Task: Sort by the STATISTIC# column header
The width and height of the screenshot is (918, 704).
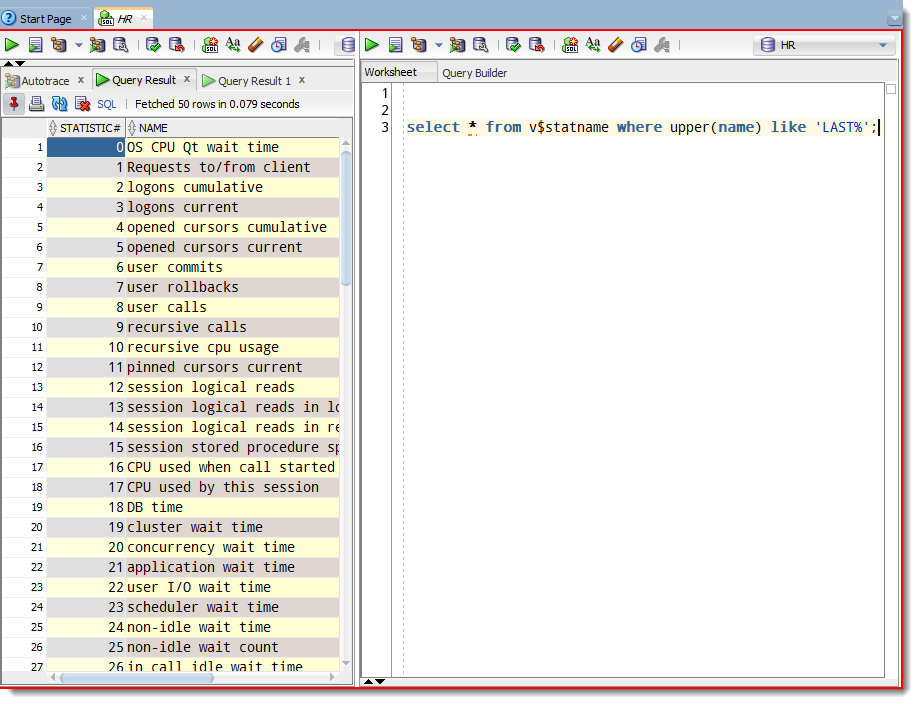Action: tap(86, 128)
